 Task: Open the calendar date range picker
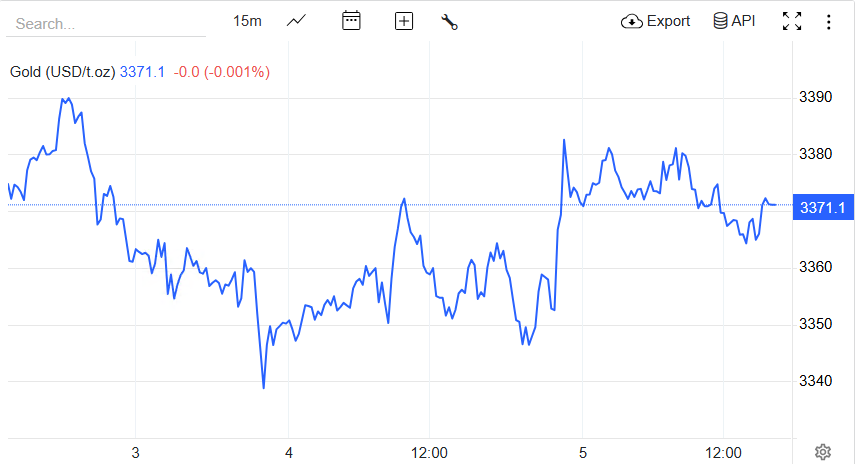click(351, 21)
